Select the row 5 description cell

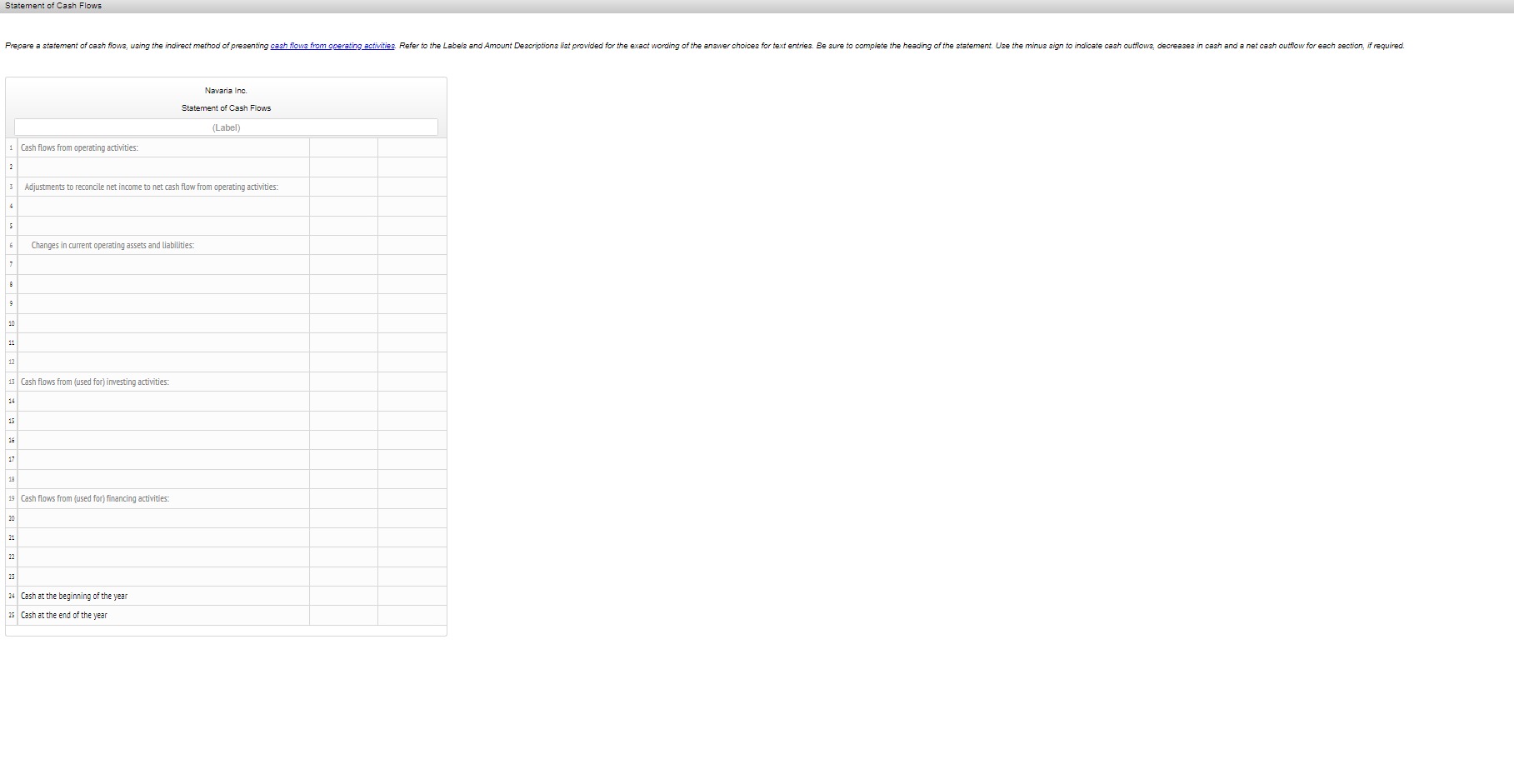click(163, 226)
